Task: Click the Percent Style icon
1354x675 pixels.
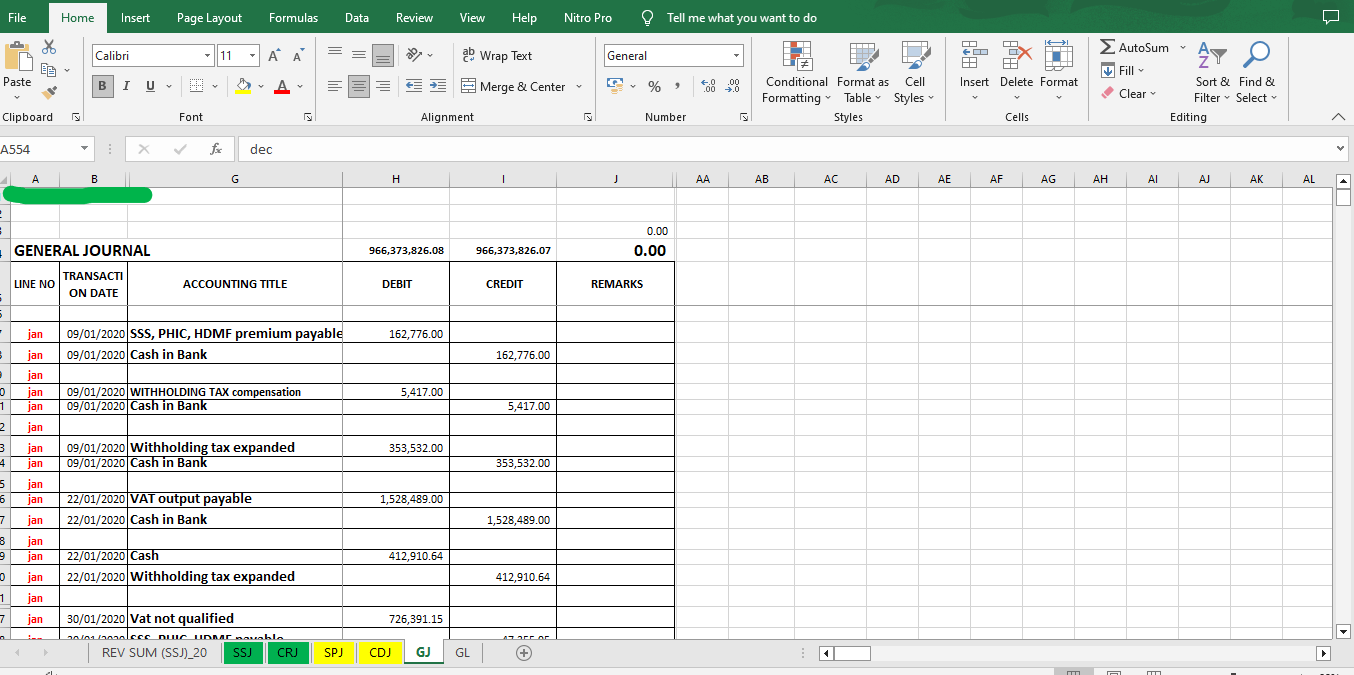Action: (x=654, y=87)
